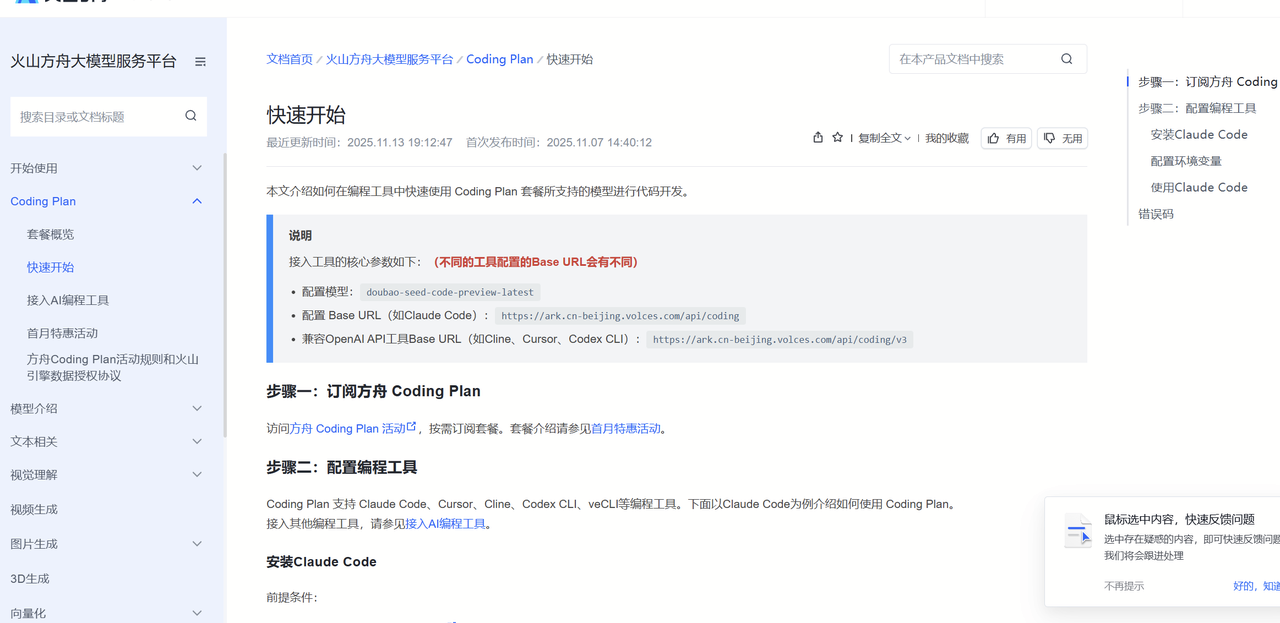Click the api/coding Base URL code
Screen dimensions: 1280x623
pyautogui.click(x=620, y=315)
